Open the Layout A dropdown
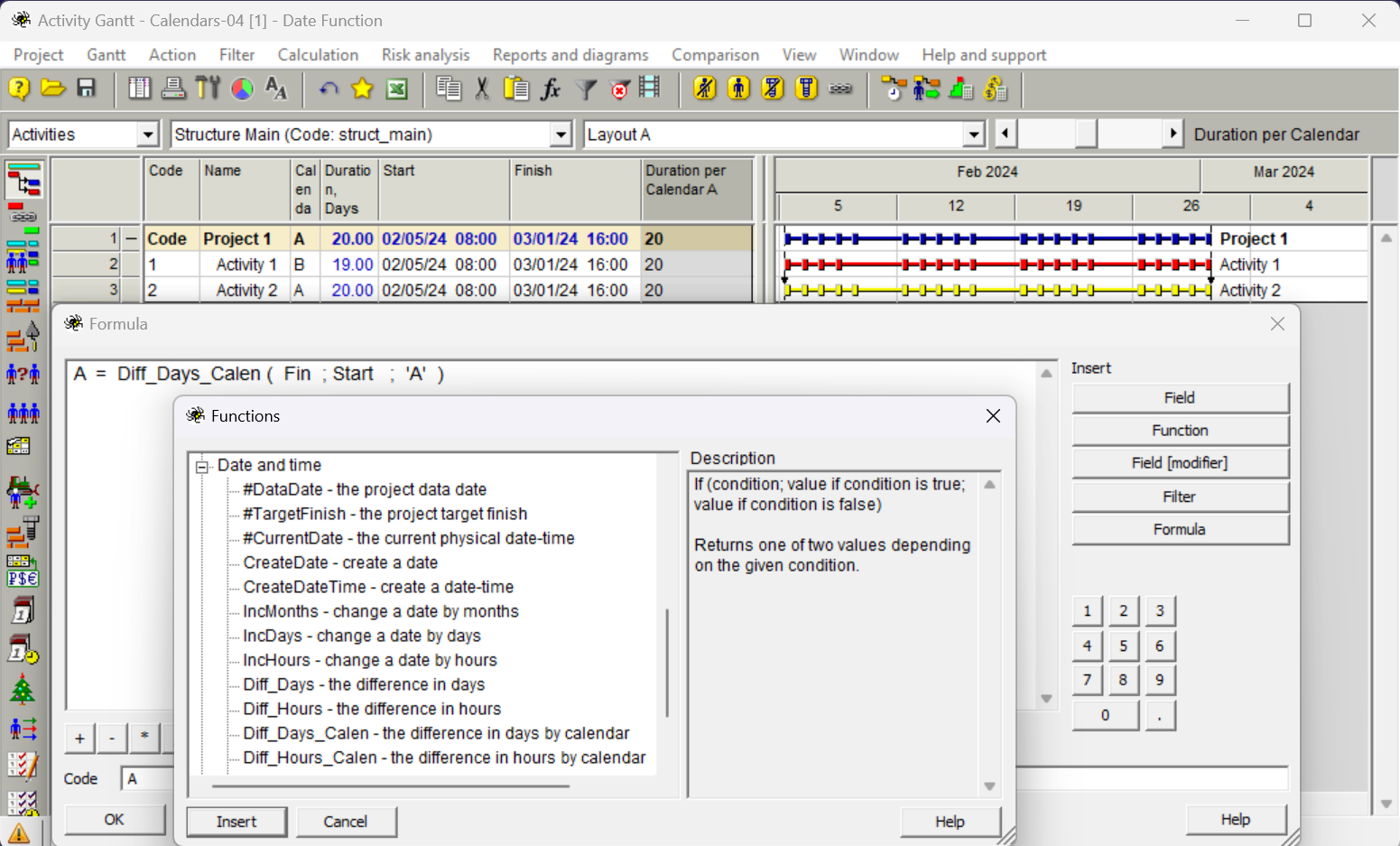The width and height of the screenshot is (1400, 846). click(x=973, y=135)
